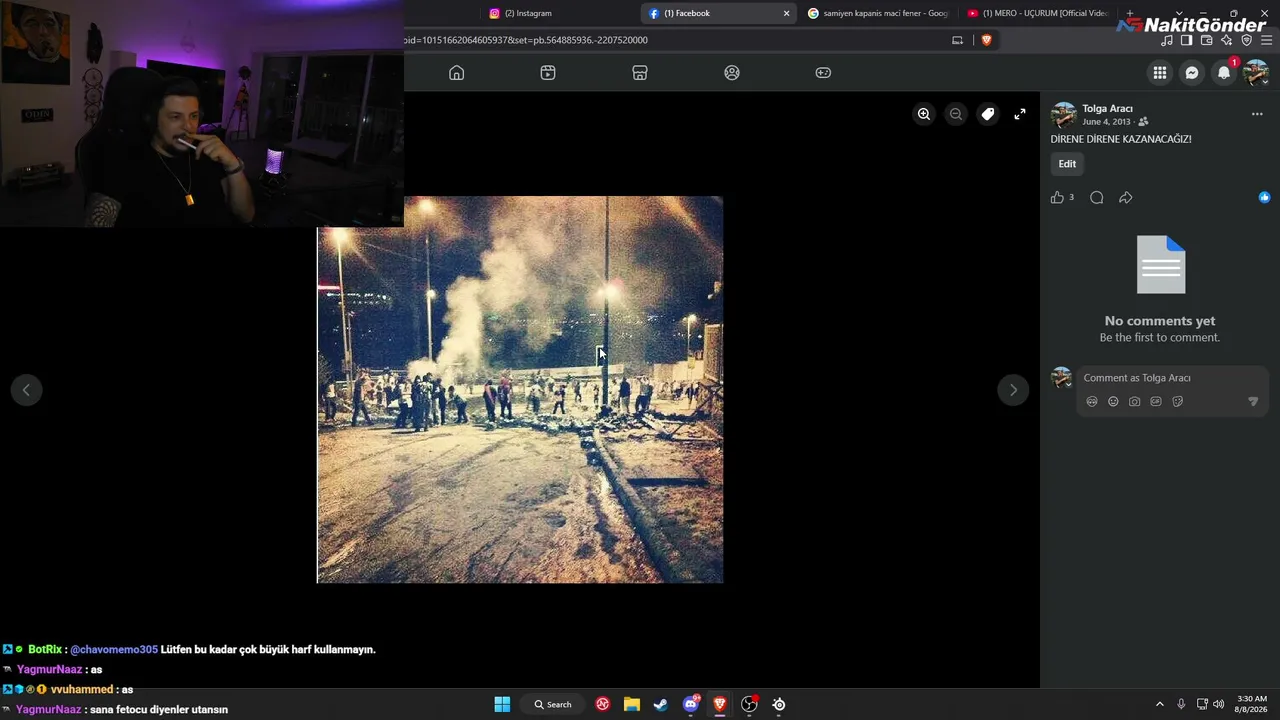Open the Brave media playlist music icon
The image size is (1280, 720).
(1167, 40)
